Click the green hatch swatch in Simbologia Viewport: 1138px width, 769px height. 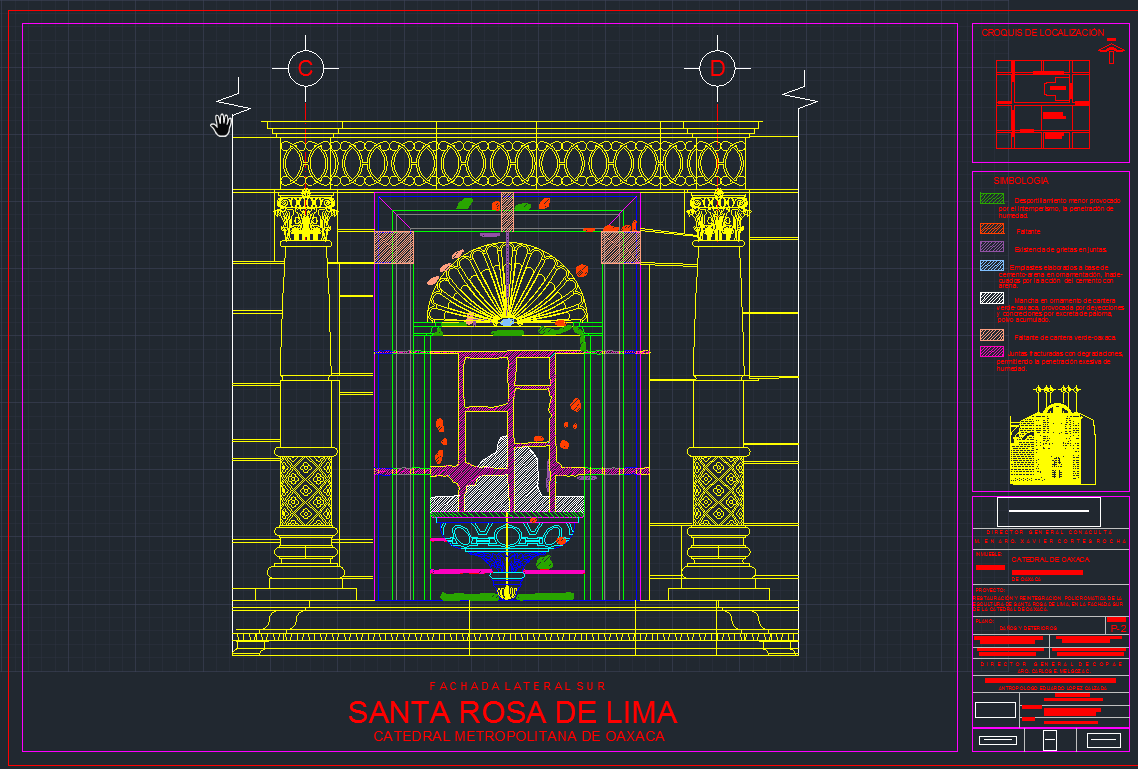[x=991, y=200]
